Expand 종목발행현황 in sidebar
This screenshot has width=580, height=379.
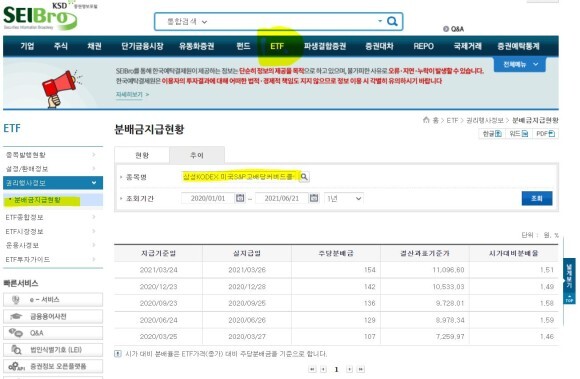tap(53, 155)
